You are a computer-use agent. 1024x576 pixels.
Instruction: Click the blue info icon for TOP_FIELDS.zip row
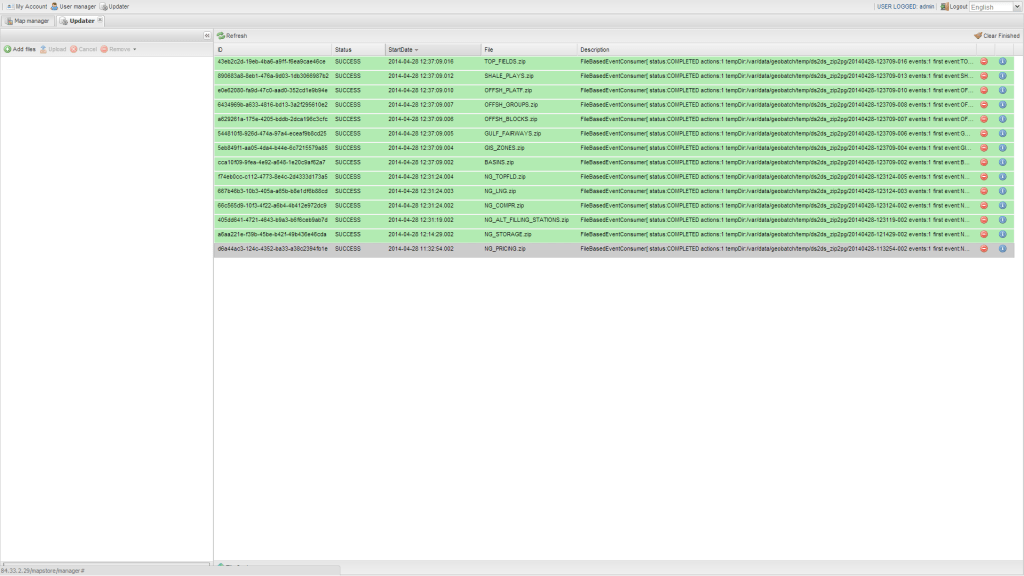tap(1002, 61)
